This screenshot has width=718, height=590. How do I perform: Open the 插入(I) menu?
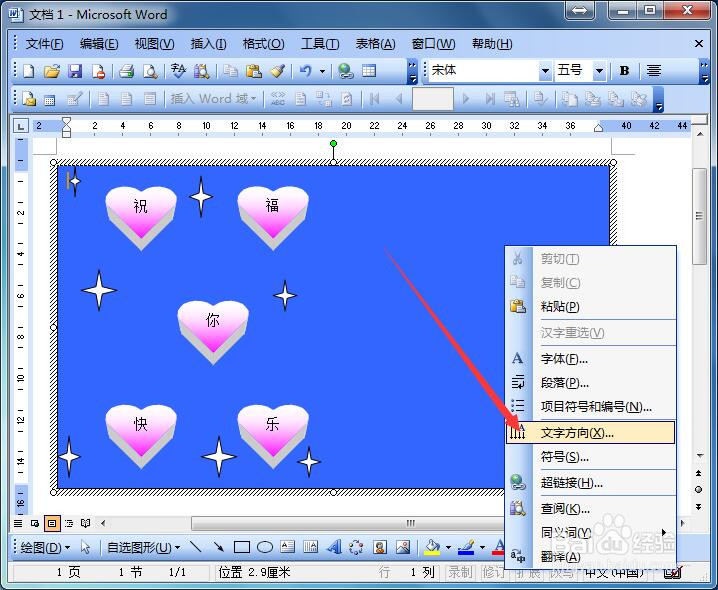click(x=208, y=44)
